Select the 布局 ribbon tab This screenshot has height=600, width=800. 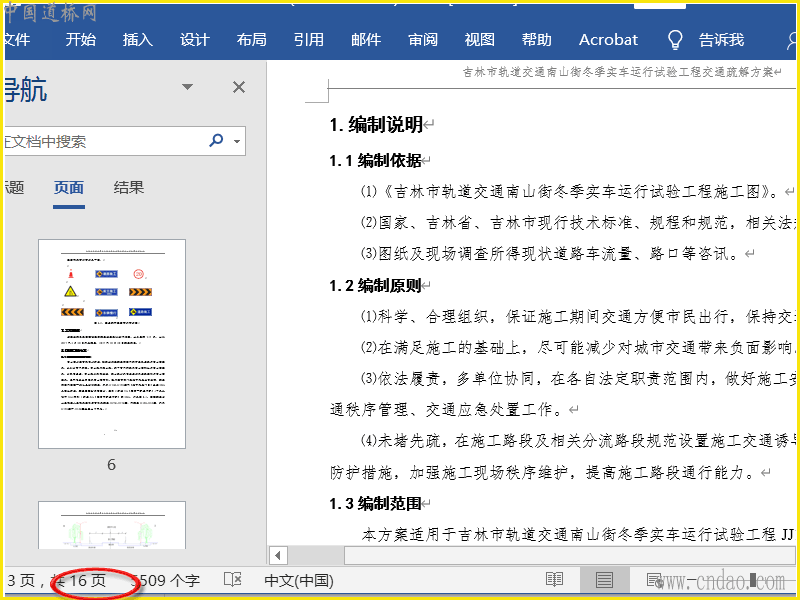252,39
